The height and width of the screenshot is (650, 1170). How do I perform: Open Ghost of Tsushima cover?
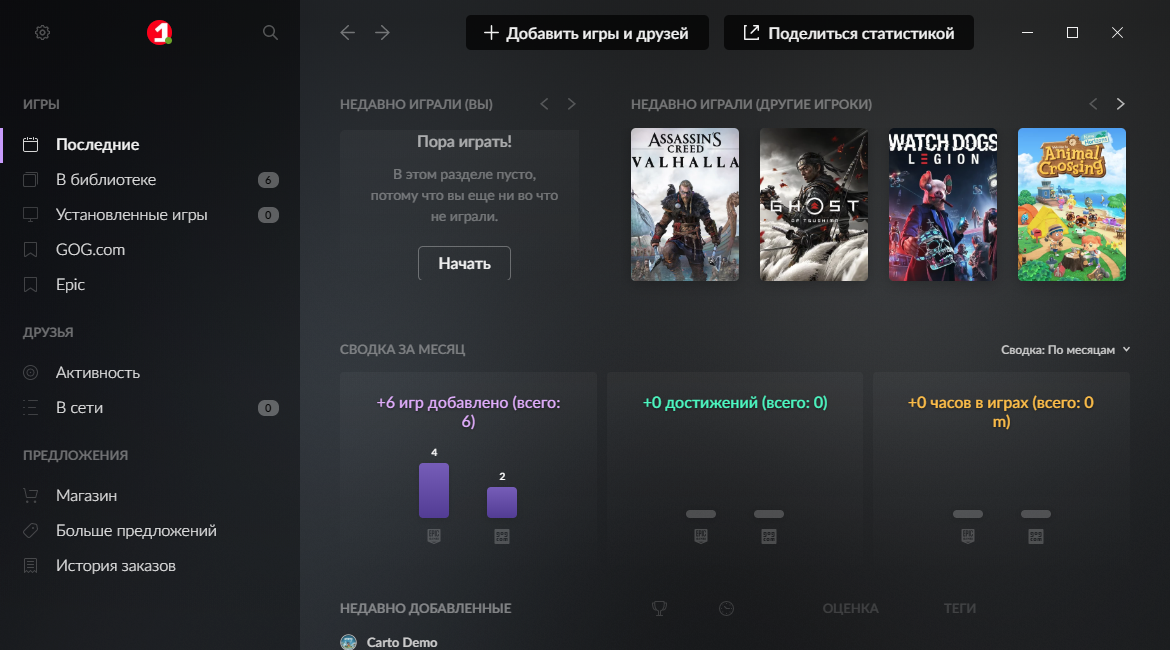(x=814, y=204)
